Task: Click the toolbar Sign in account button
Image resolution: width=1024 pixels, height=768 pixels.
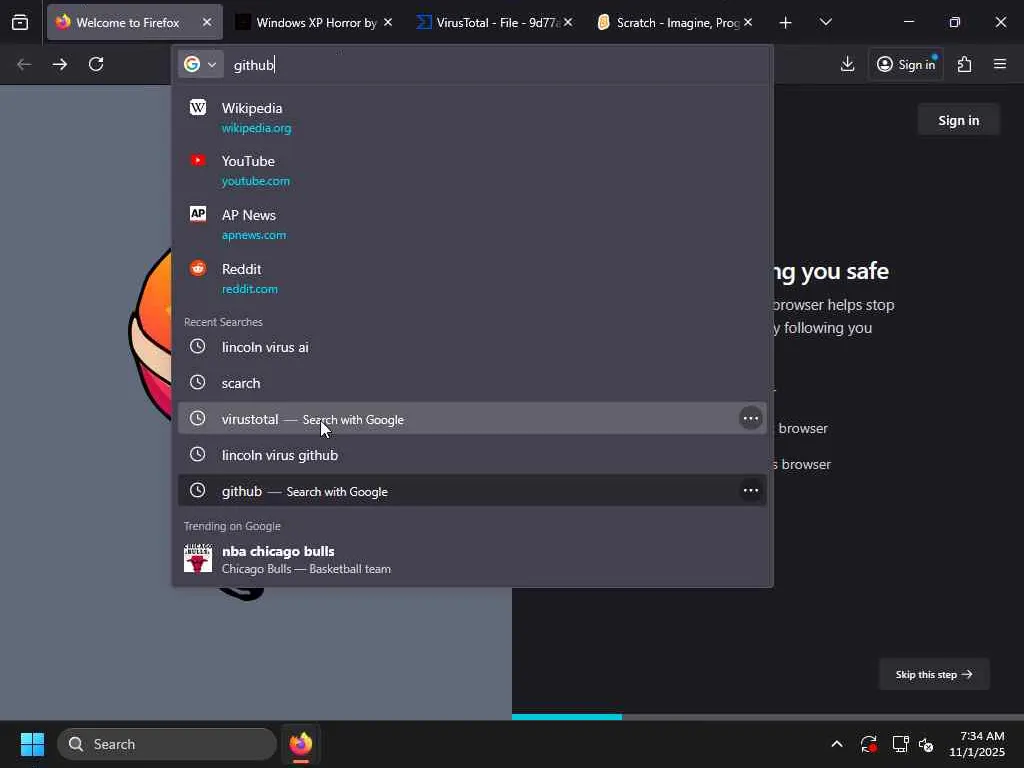Action: (906, 64)
